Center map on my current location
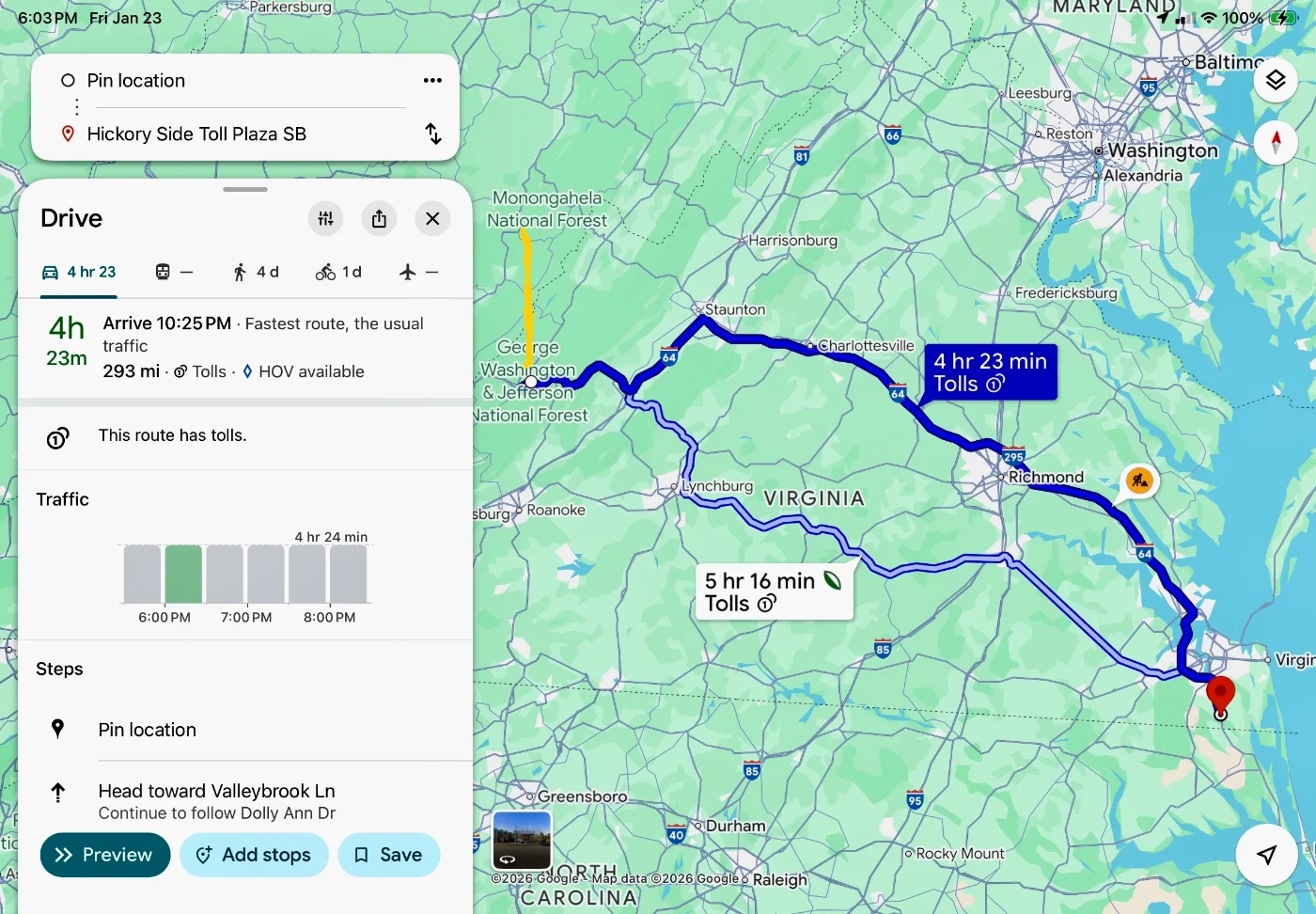This screenshot has width=1316, height=914. tap(1266, 854)
